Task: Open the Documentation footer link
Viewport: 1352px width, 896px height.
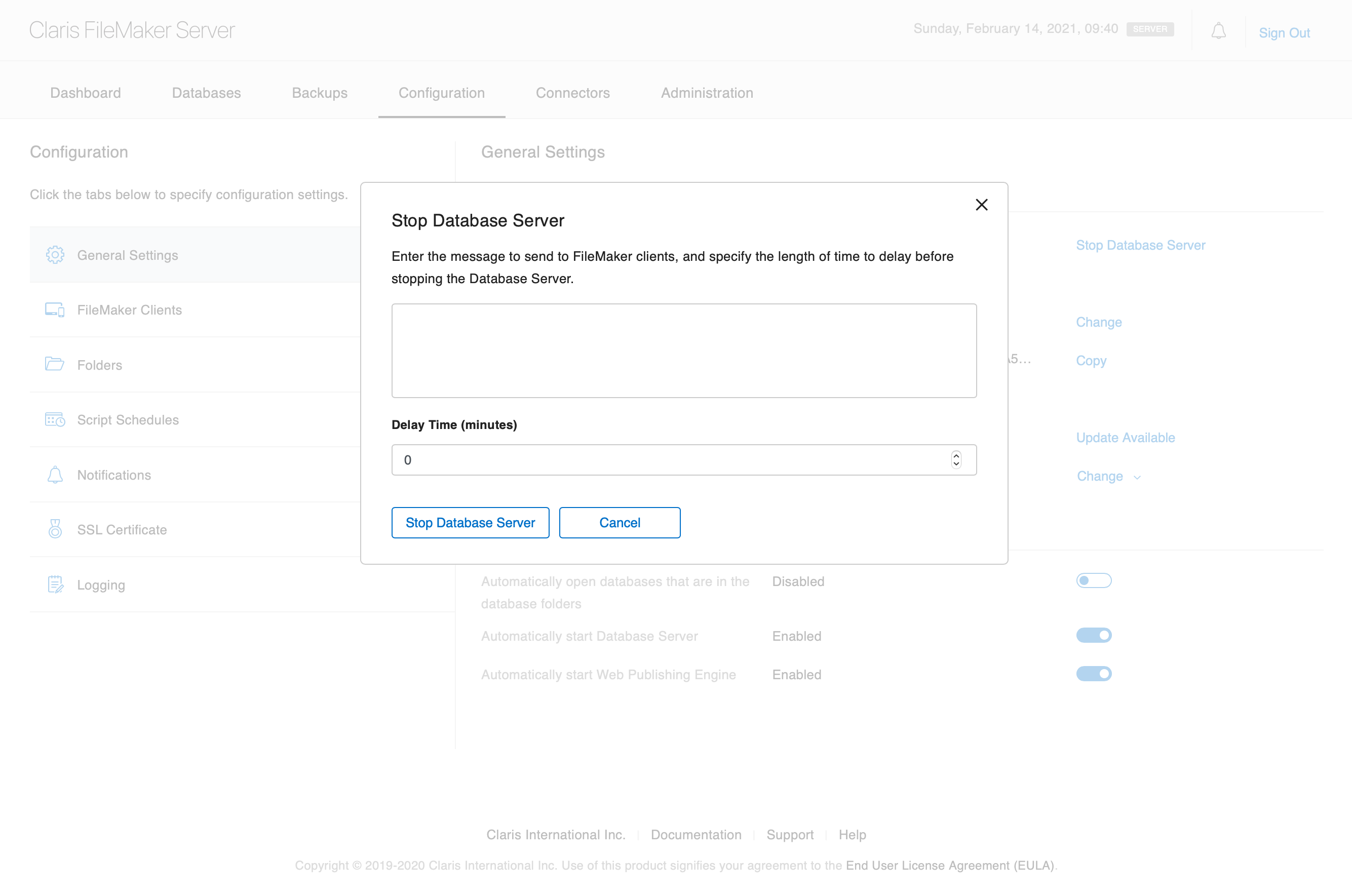Action: [696, 834]
